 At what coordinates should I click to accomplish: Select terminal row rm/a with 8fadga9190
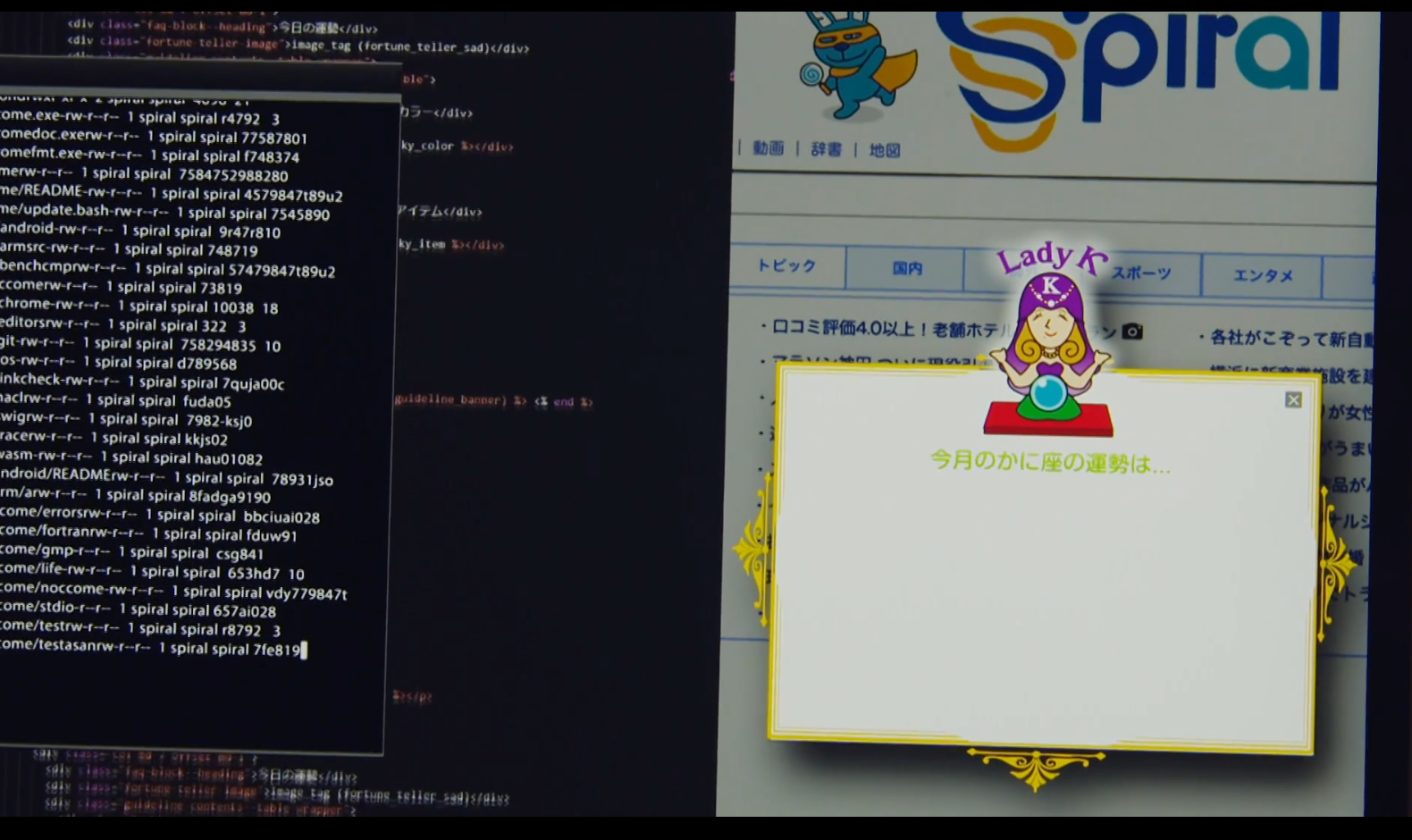pyautogui.click(x=136, y=496)
